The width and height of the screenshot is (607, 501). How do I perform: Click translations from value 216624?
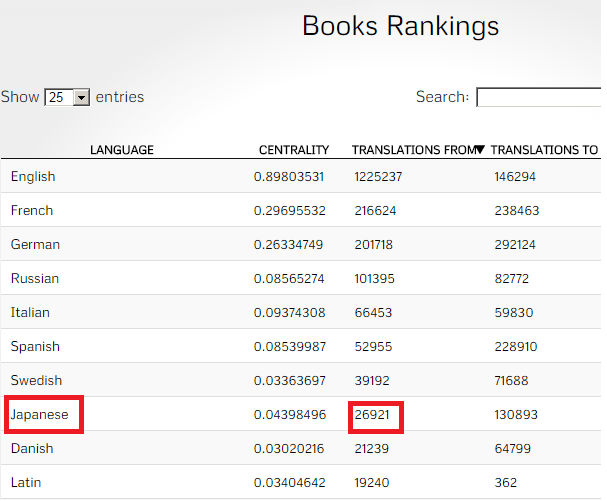tap(376, 211)
